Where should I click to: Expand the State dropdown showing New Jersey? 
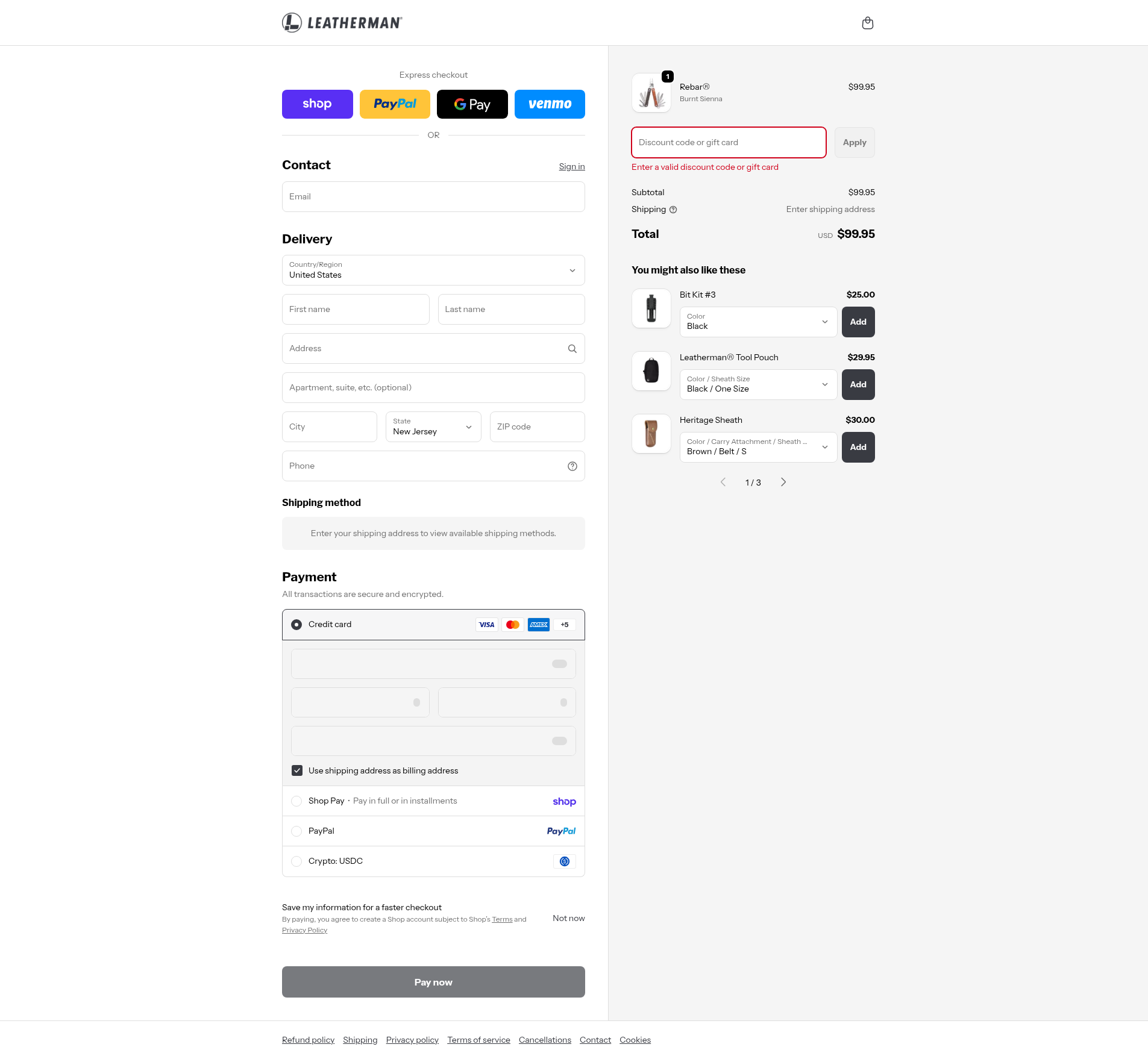[x=433, y=427]
